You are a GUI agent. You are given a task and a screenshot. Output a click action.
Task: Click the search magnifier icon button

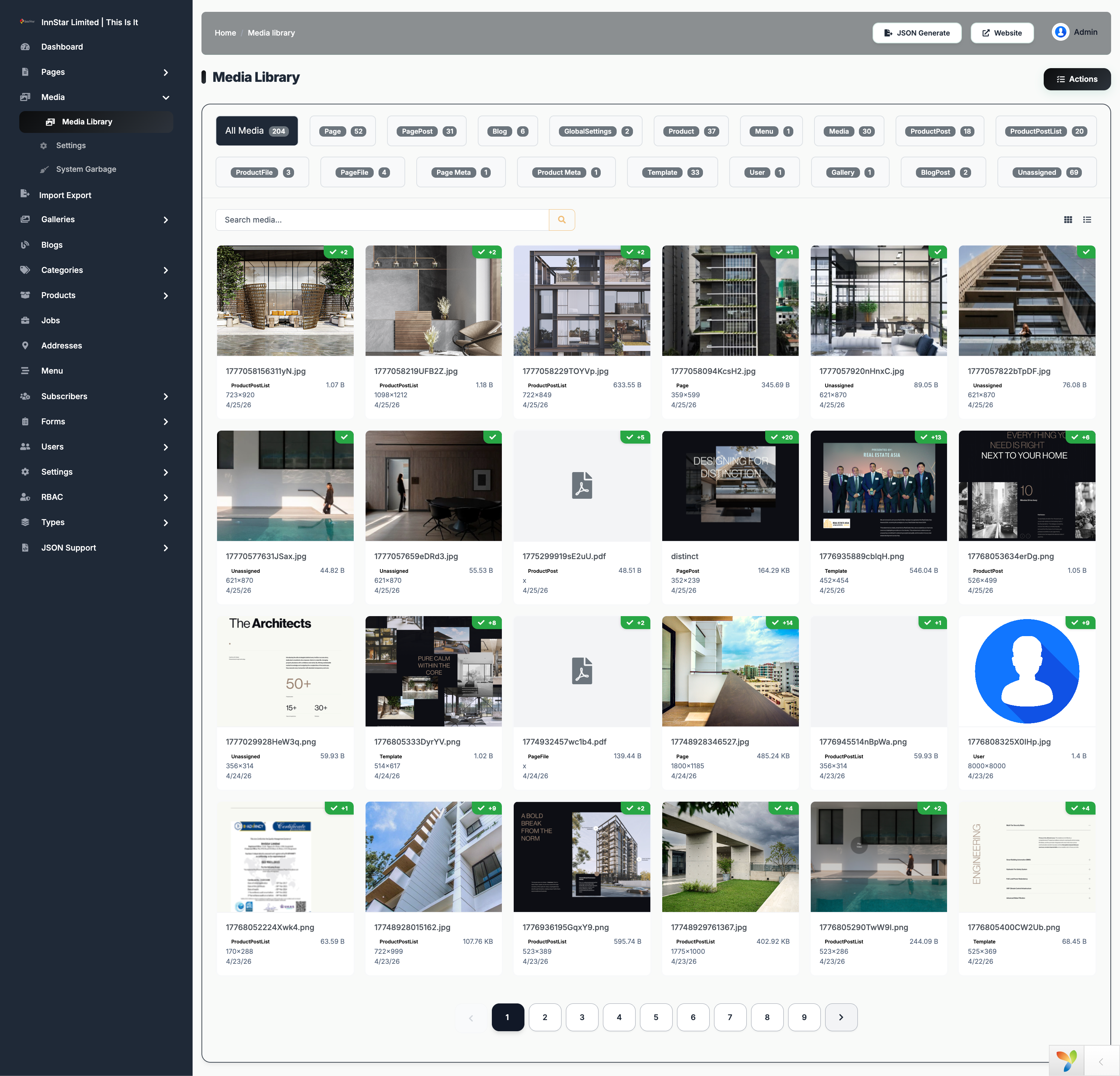[x=562, y=220]
